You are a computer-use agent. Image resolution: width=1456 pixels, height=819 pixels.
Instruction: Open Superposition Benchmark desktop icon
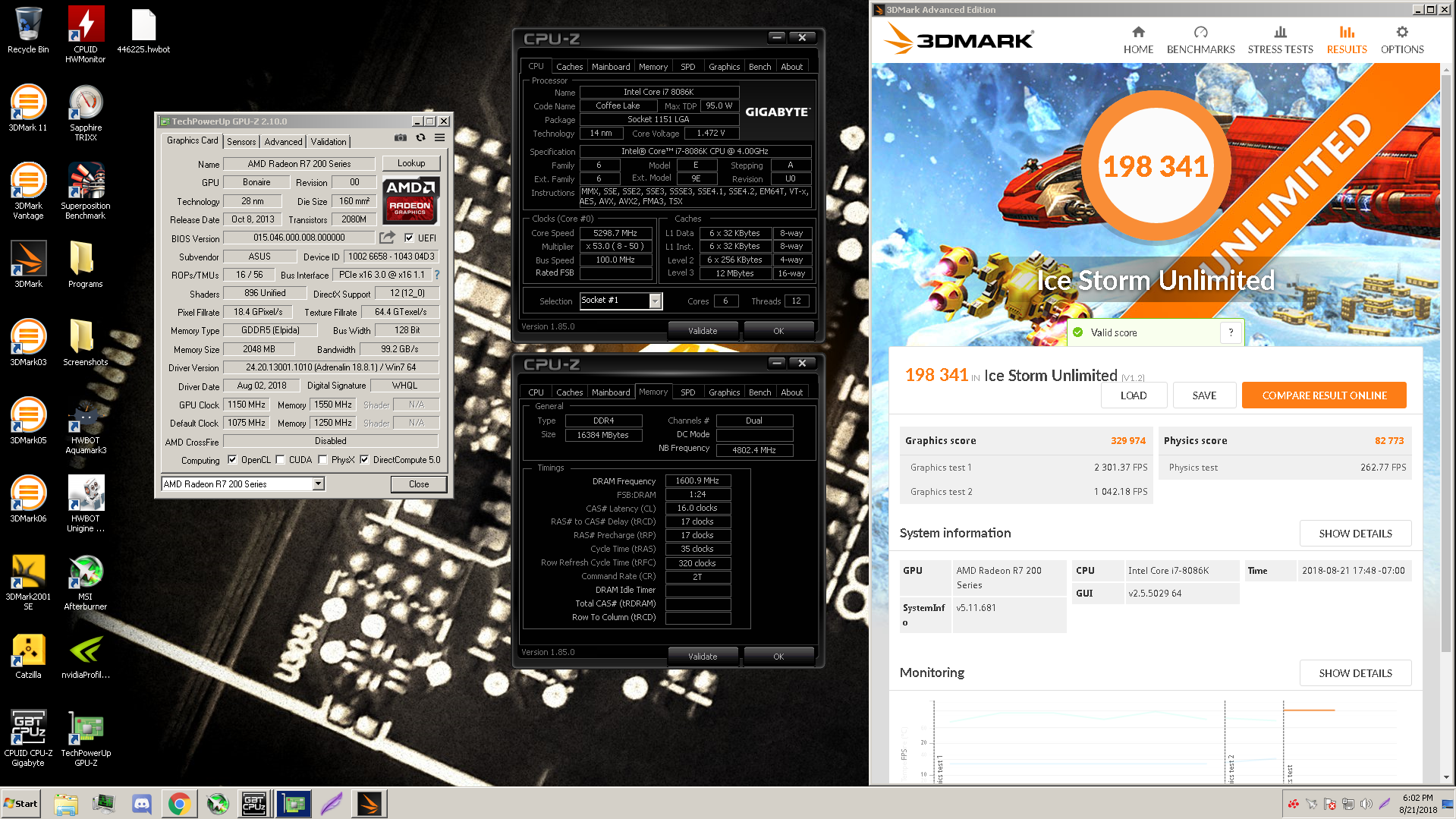pos(86,191)
